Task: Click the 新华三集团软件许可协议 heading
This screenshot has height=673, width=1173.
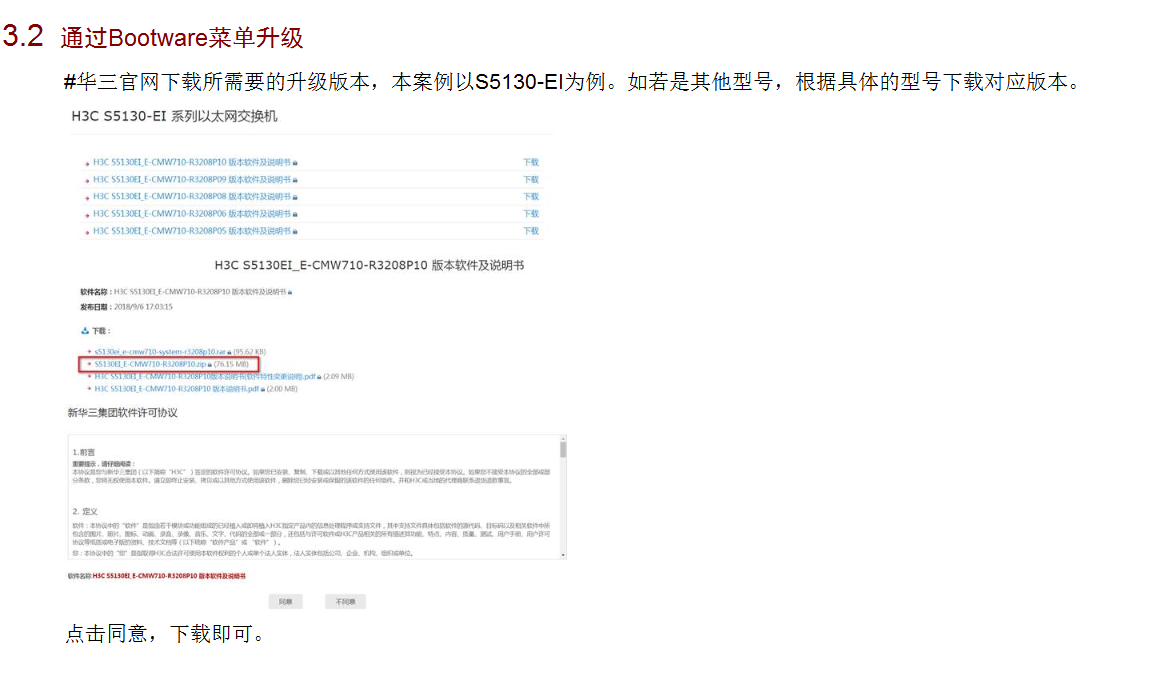Action: point(123,413)
